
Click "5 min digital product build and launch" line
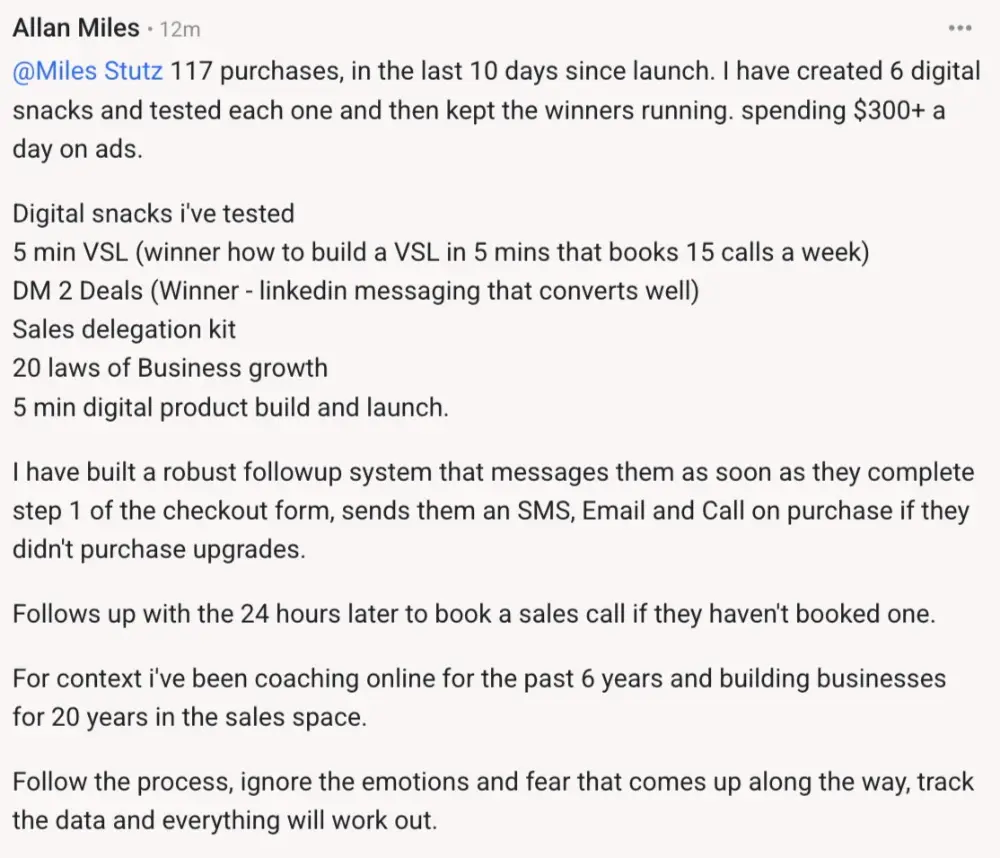(x=229, y=406)
